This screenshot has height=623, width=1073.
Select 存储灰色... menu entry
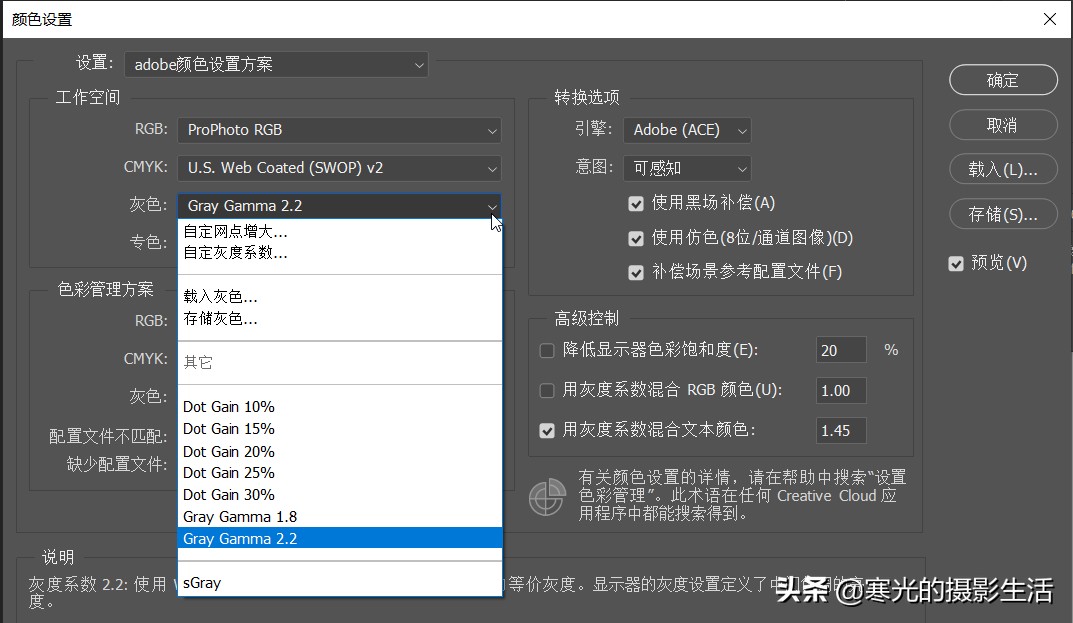(340, 318)
